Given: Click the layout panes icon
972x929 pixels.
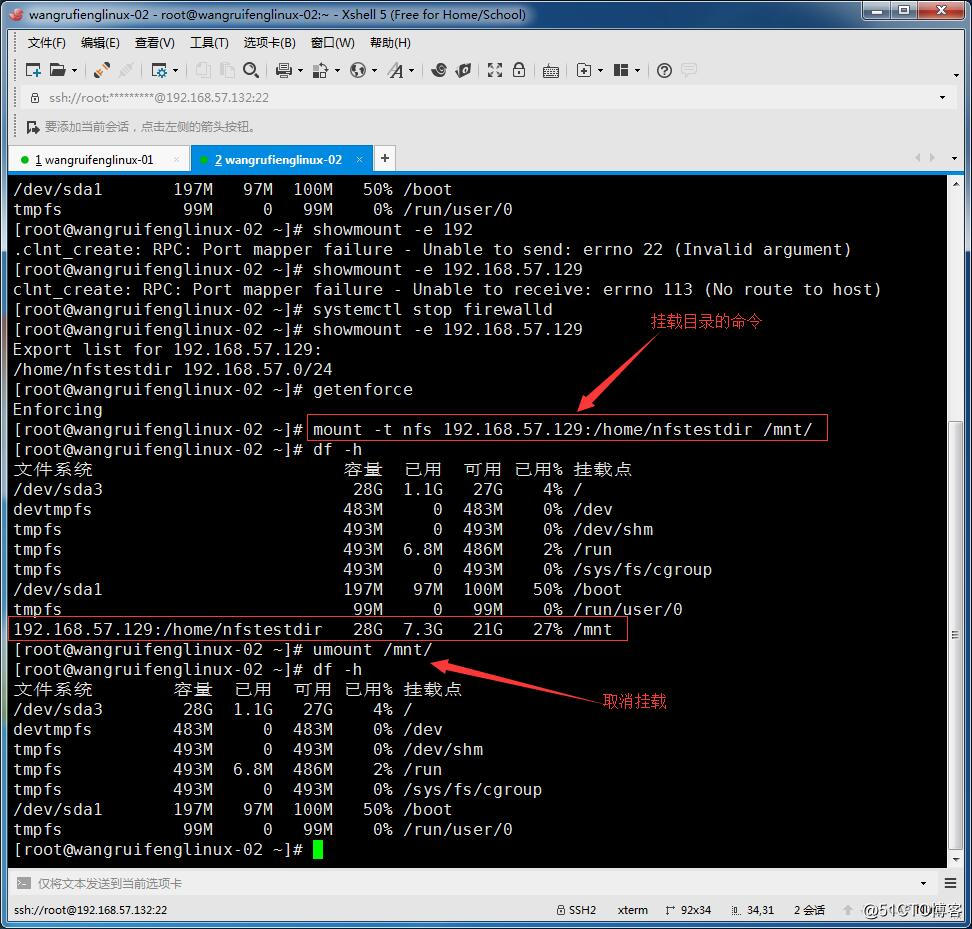Looking at the screenshot, I should (x=621, y=70).
